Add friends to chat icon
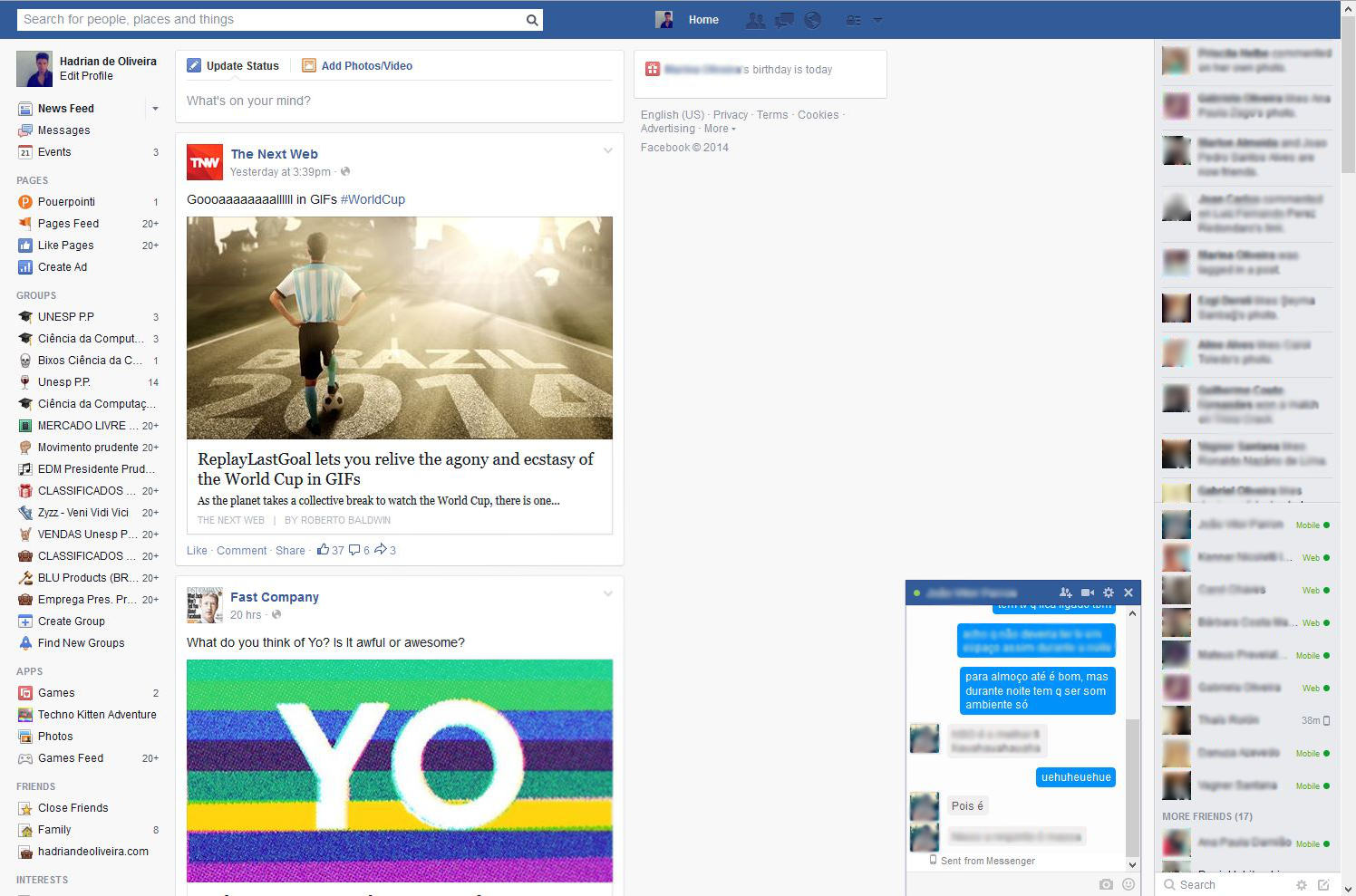The width and height of the screenshot is (1356, 896). (x=1066, y=593)
